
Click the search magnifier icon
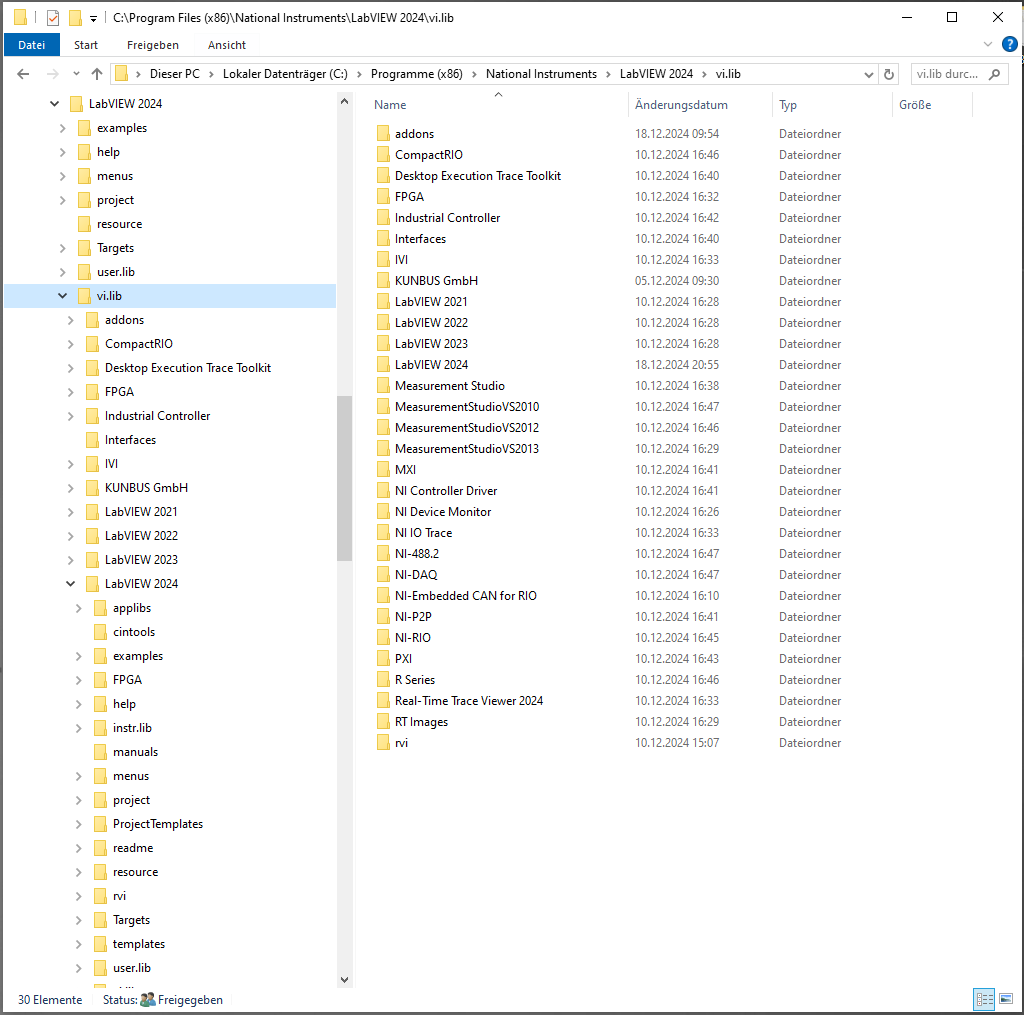994,74
